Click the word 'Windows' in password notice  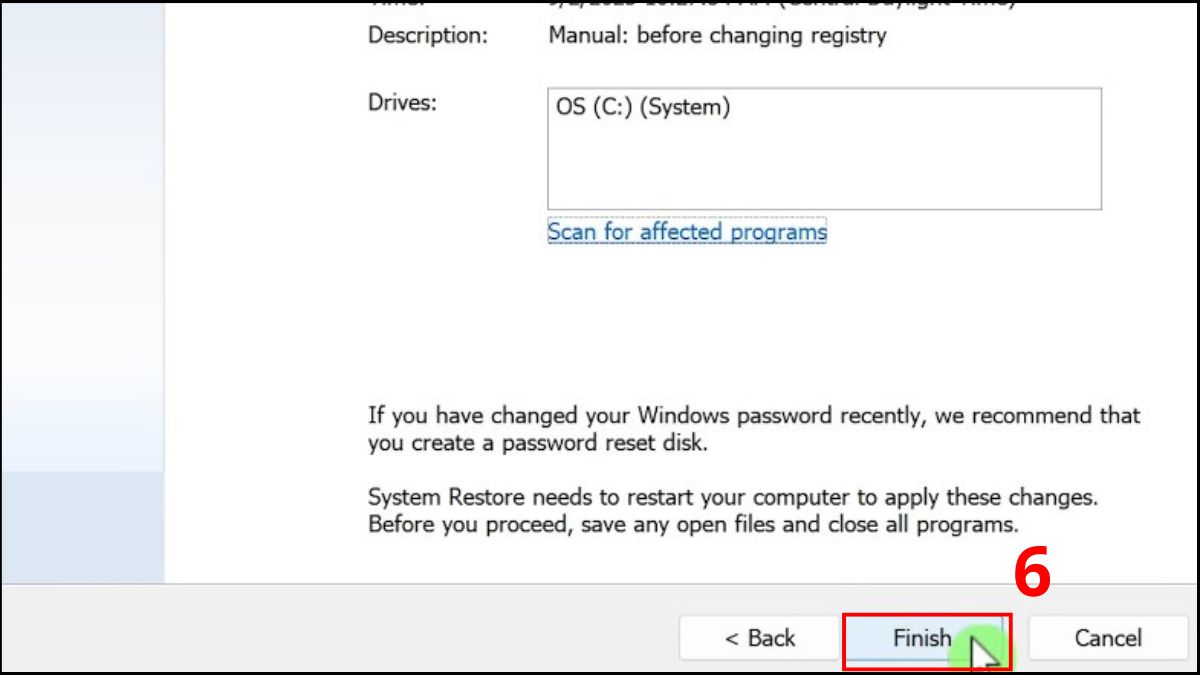(x=683, y=415)
